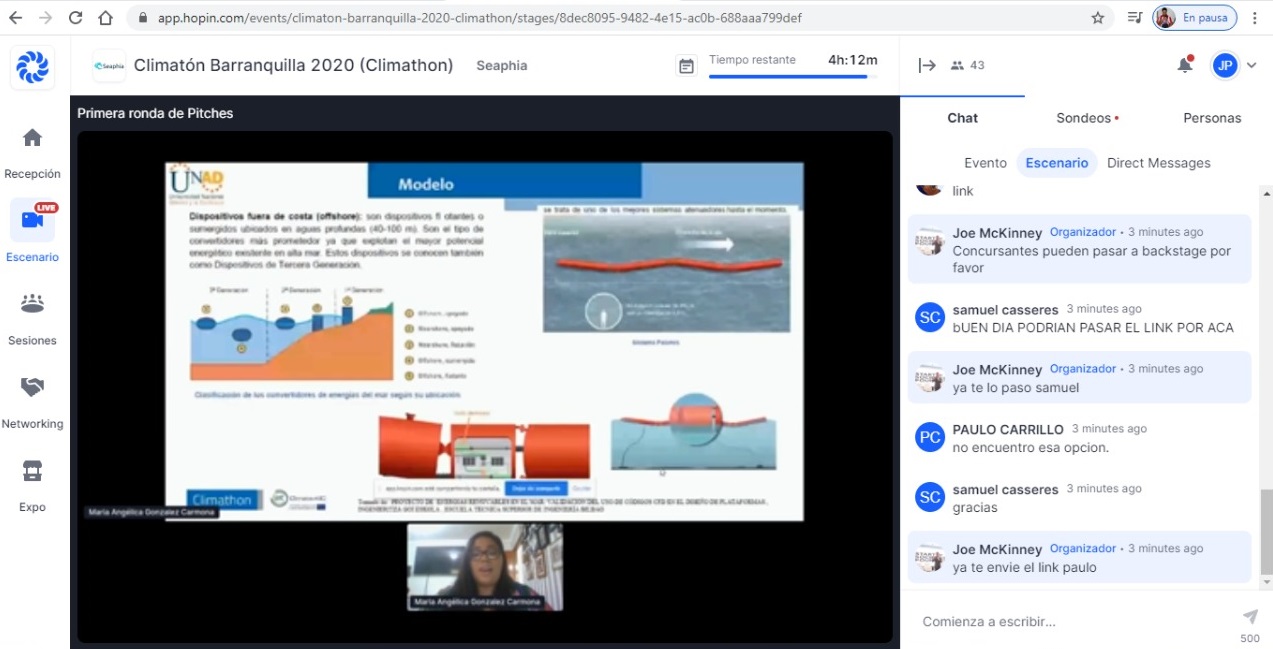Viewport: 1273px width, 649px height.
Task: Click Joe McKinney avatar on backstage message
Action: click(930, 241)
